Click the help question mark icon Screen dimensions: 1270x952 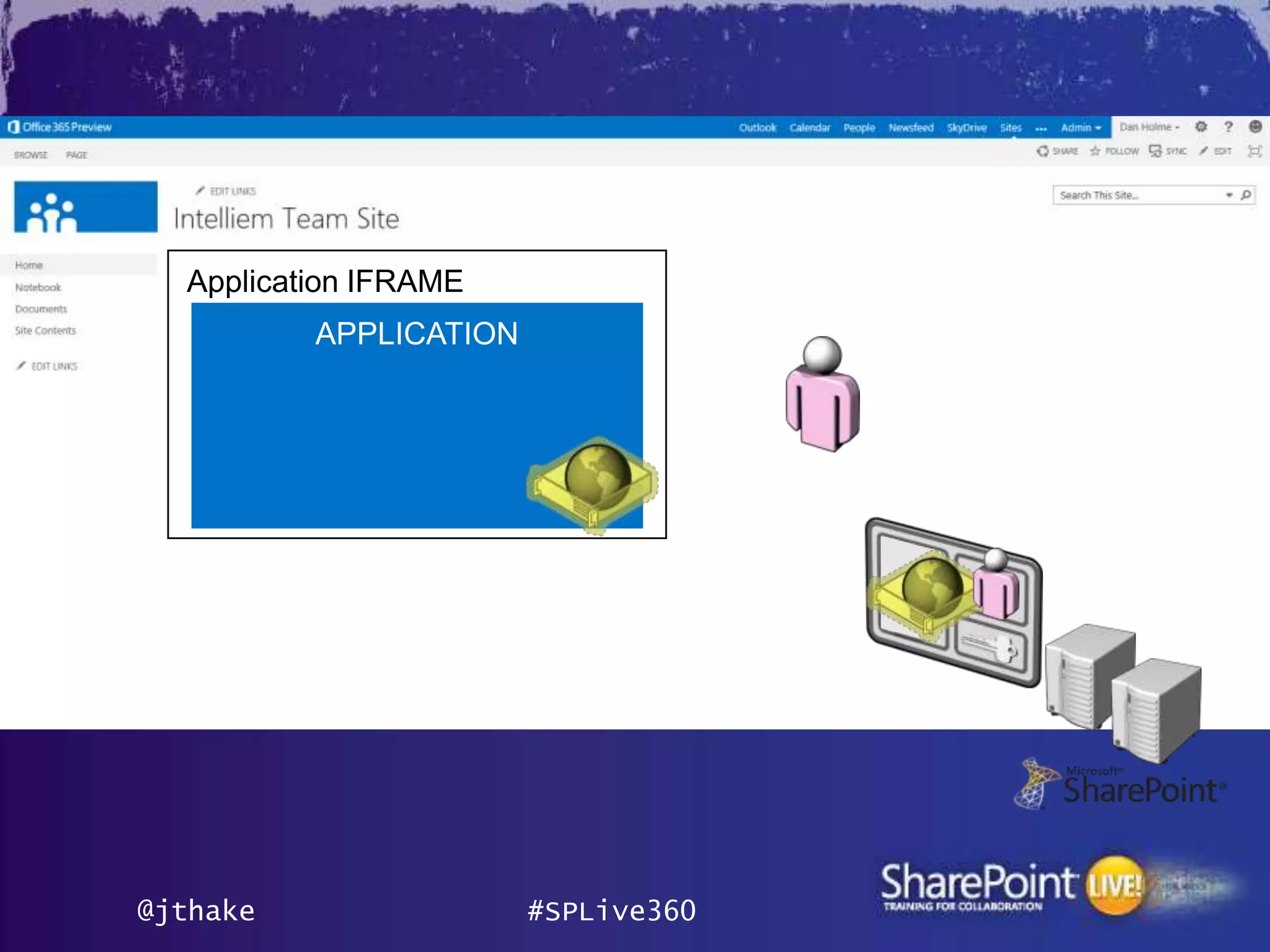1228,127
